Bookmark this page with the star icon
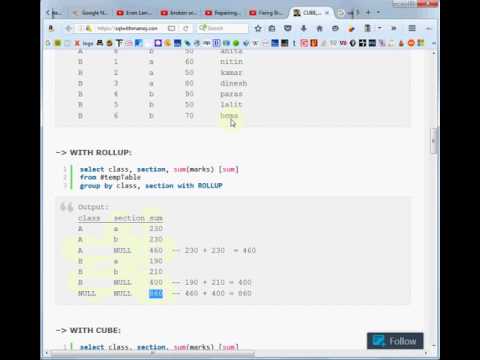 [x=258, y=29]
